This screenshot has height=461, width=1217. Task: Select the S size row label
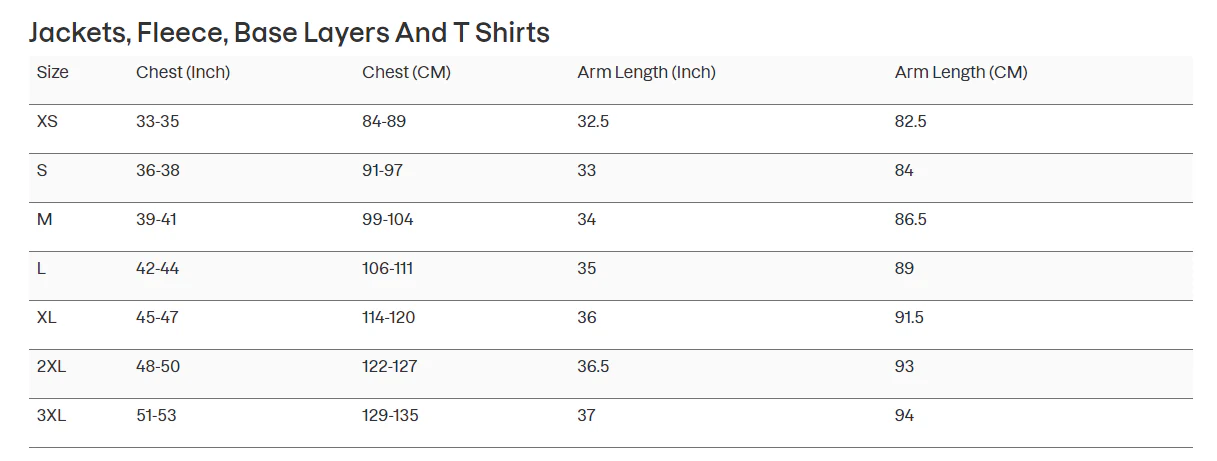pos(42,170)
